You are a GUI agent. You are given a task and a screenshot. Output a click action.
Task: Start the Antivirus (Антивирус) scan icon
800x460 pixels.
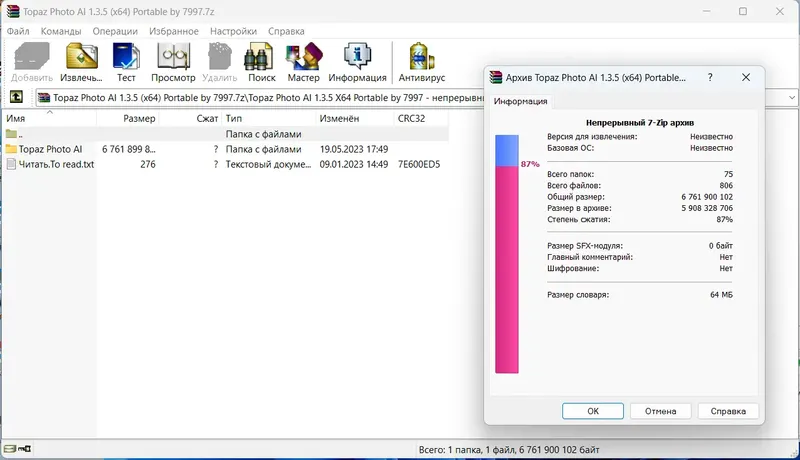tap(421, 56)
